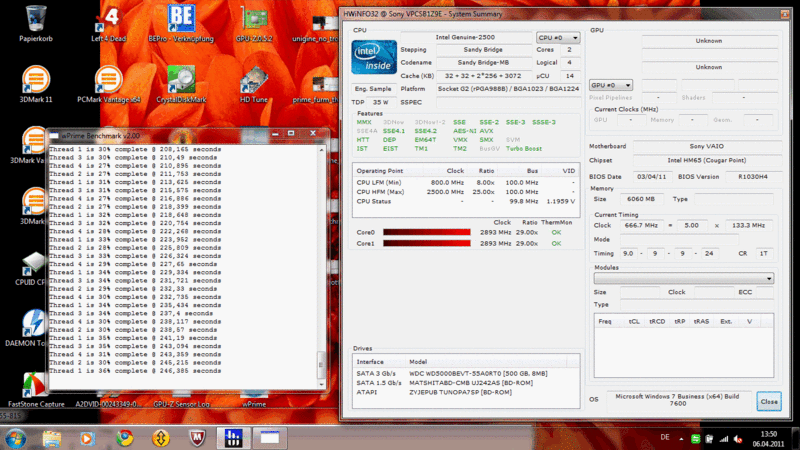Click the memory Size field 6060 MB
The width and height of the screenshot is (800, 450).
click(641, 199)
